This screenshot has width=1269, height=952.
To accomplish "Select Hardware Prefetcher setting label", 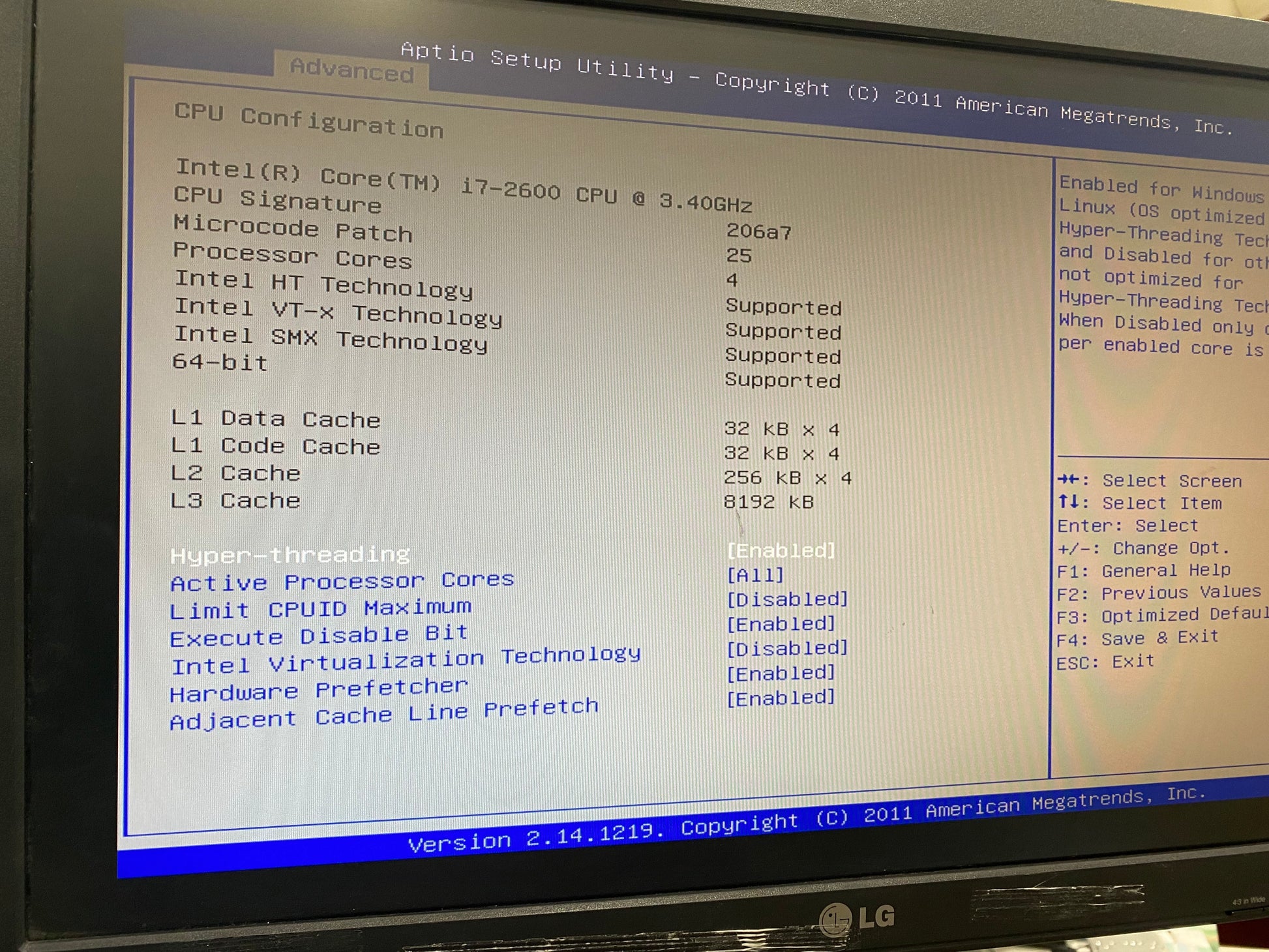I will pyautogui.click(x=318, y=689).
